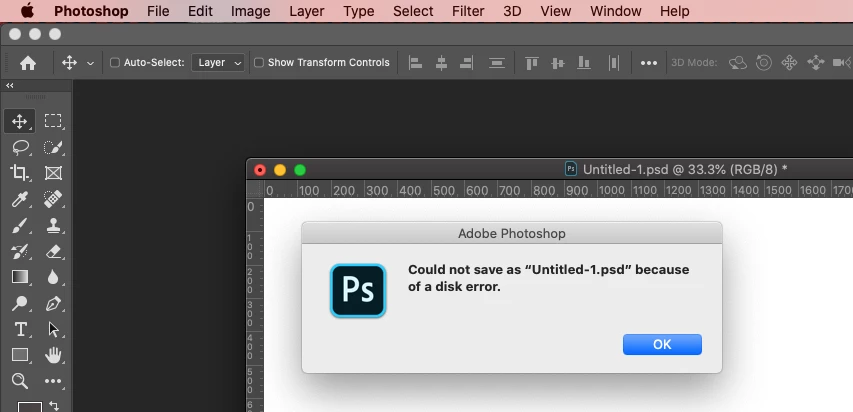Select the Dodge tool
853x412 pixels.
click(20, 303)
